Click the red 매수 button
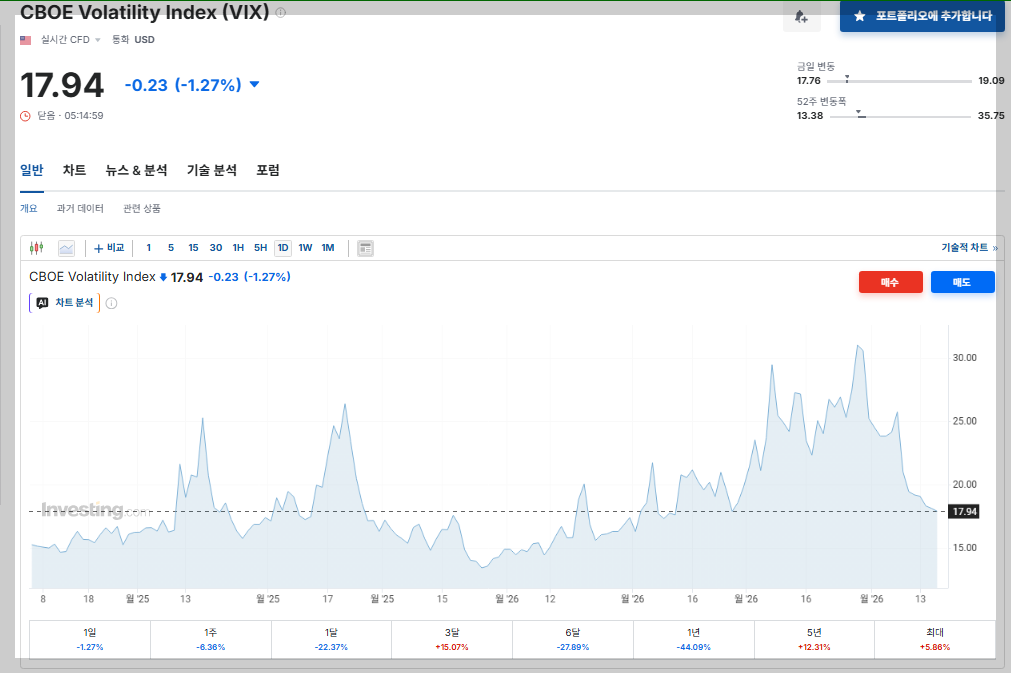 [x=890, y=282]
